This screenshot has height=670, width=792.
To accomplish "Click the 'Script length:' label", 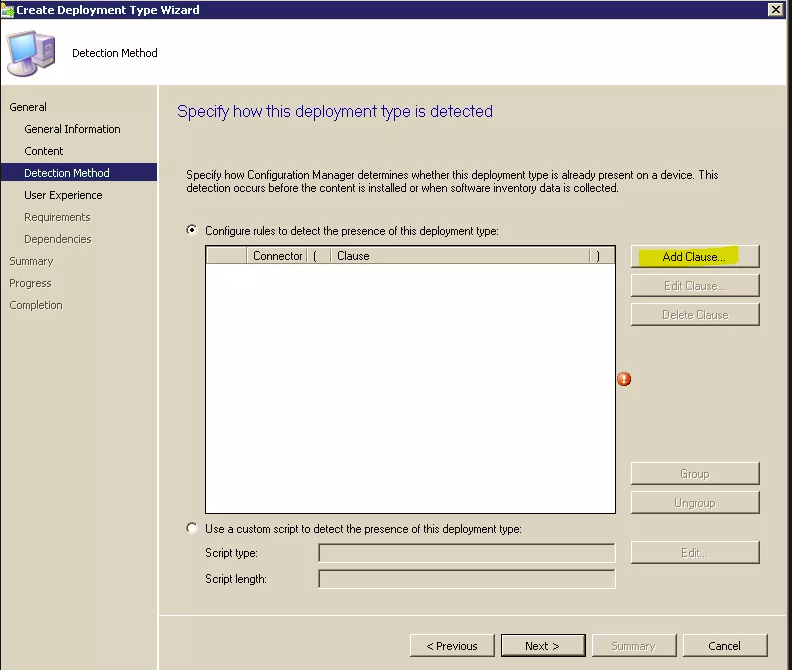I will pos(236,579).
